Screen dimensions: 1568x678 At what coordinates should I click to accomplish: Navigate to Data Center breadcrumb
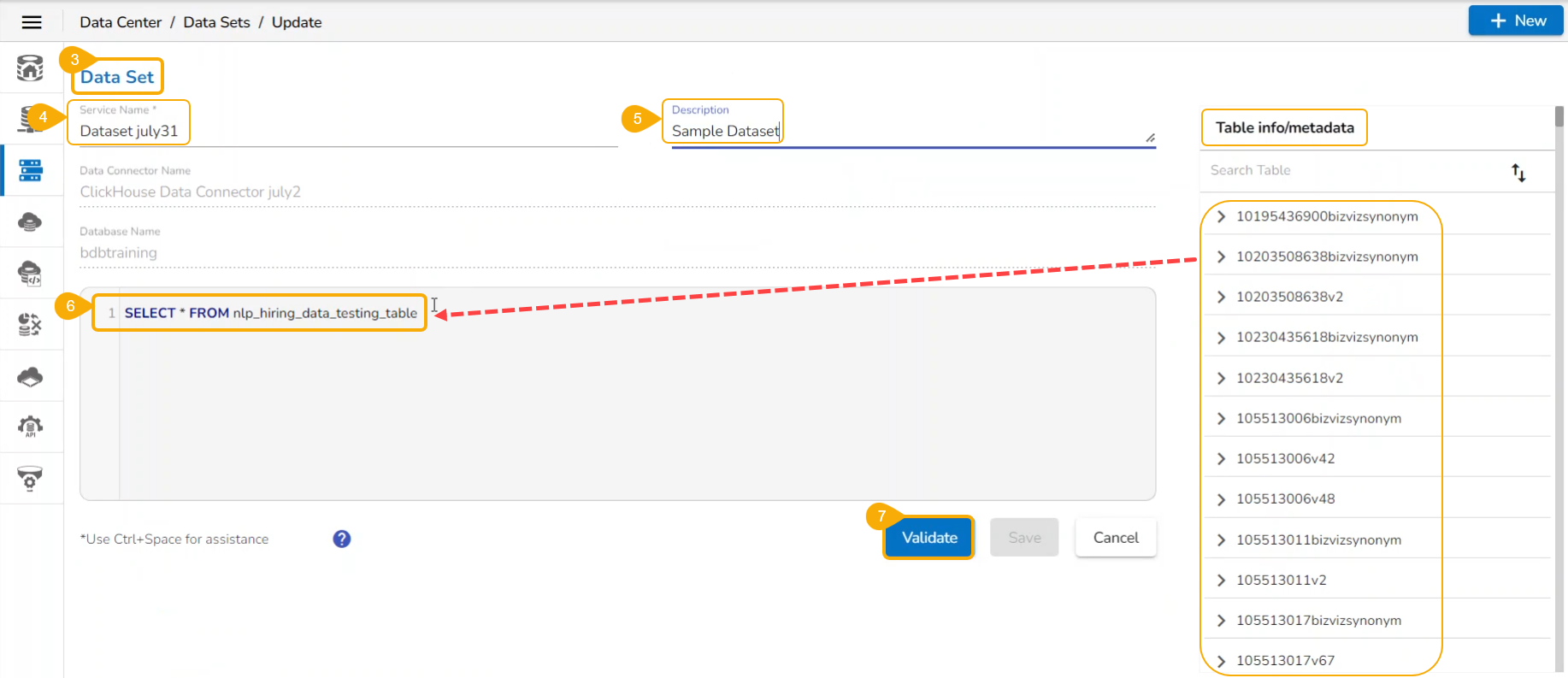pyautogui.click(x=121, y=22)
